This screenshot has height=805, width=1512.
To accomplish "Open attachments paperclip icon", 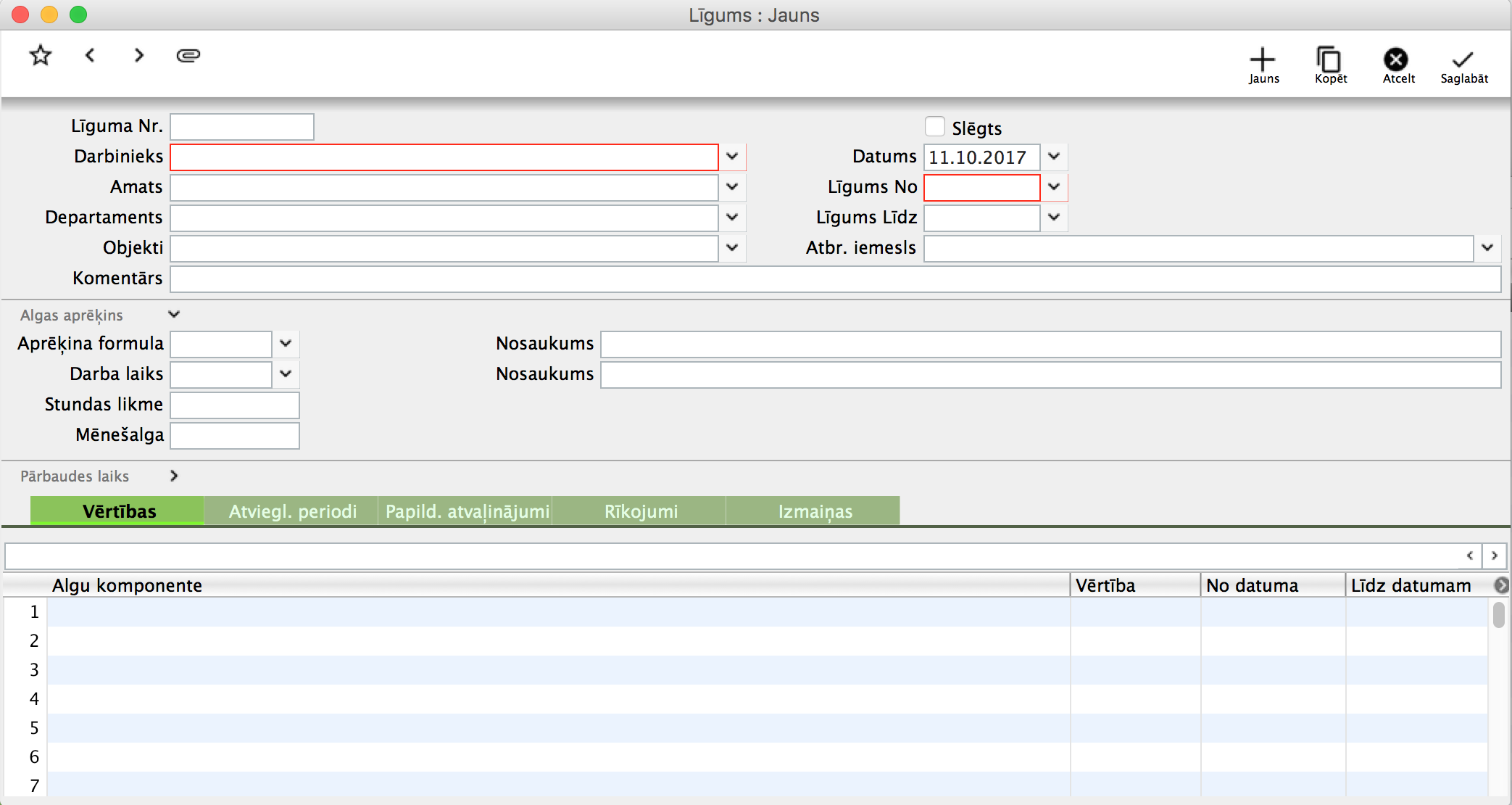I will 188,55.
